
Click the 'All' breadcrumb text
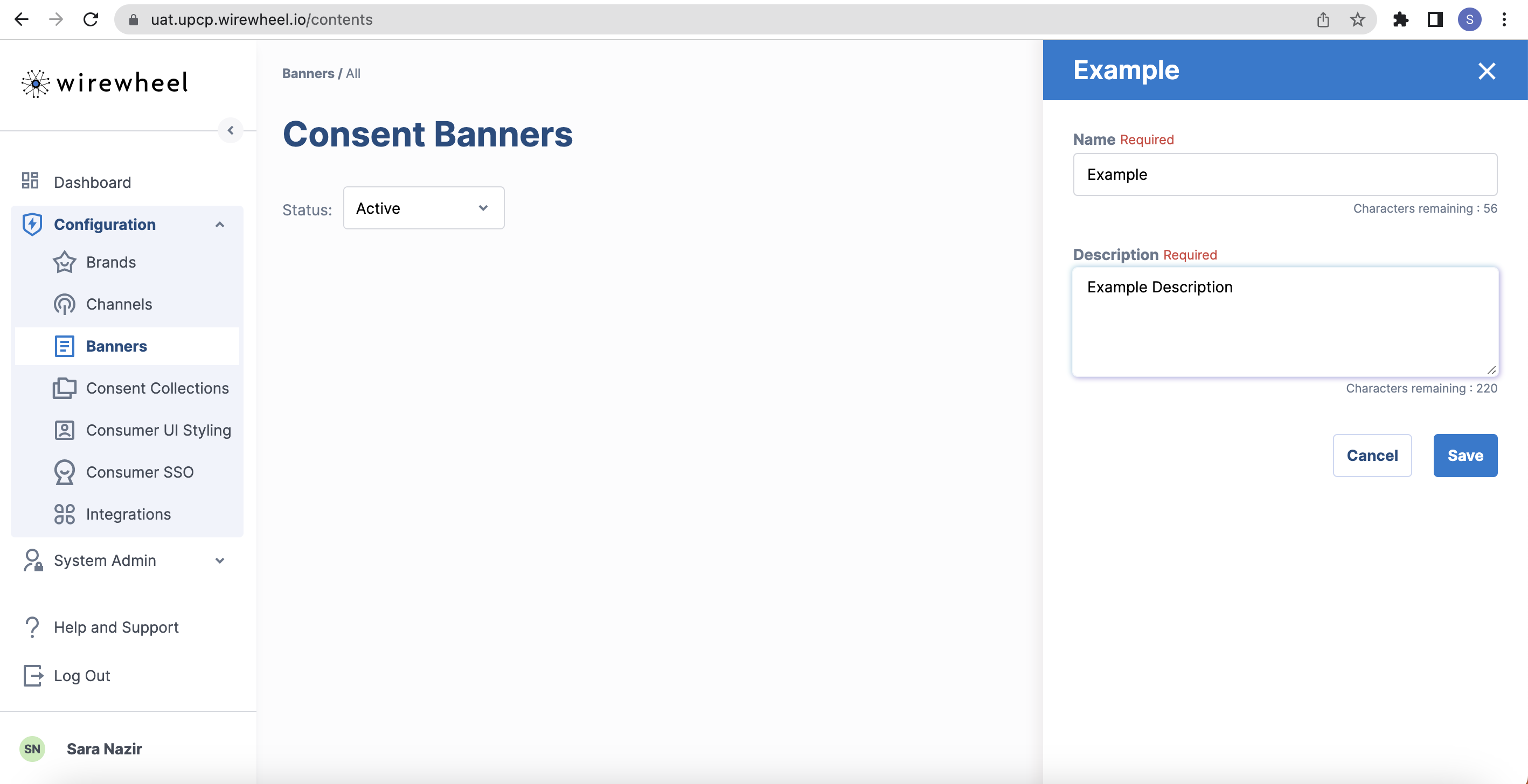(x=353, y=73)
